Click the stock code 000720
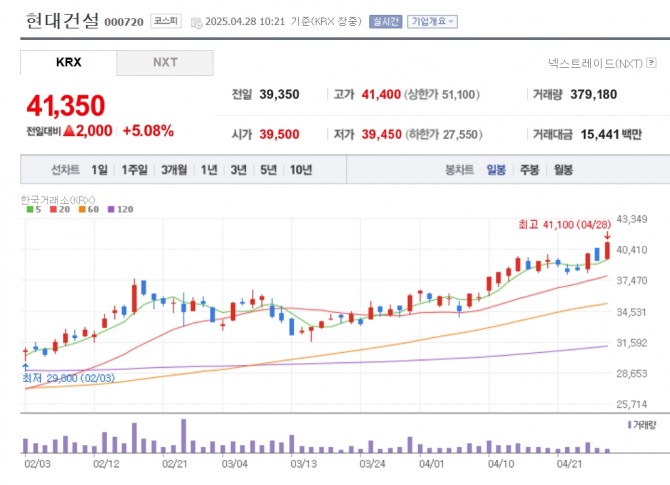 click(x=124, y=22)
